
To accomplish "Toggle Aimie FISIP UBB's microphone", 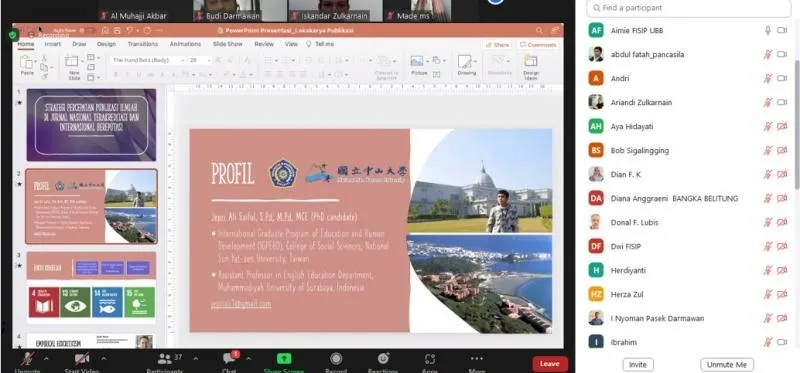I will [767, 31].
